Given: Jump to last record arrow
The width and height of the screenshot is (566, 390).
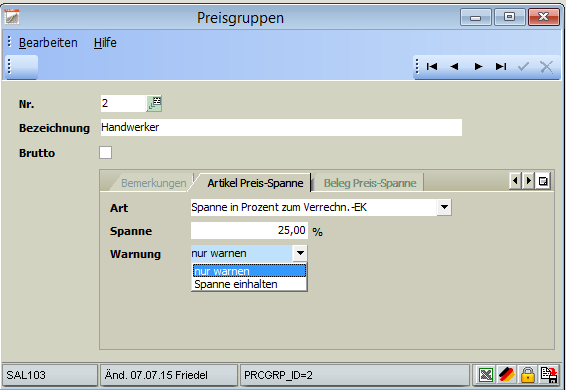Looking at the screenshot, I should [x=501, y=66].
